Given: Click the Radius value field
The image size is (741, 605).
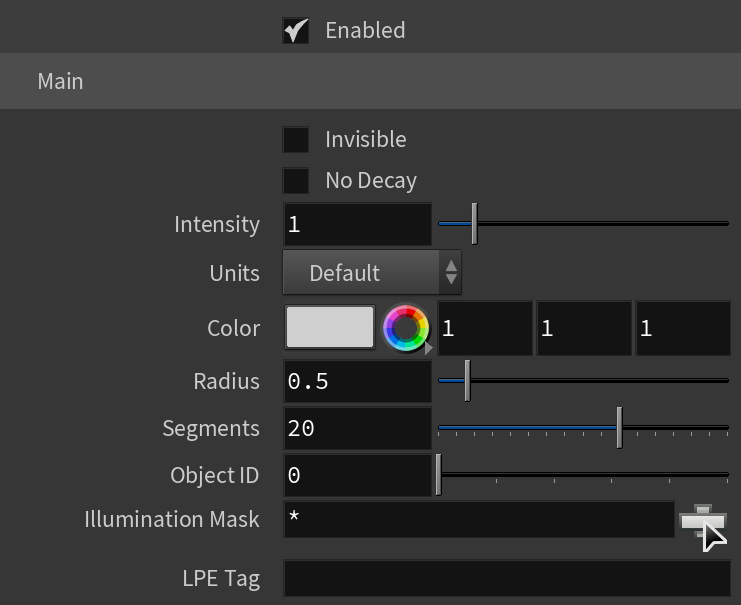Looking at the screenshot, I should tap(357, 381).
